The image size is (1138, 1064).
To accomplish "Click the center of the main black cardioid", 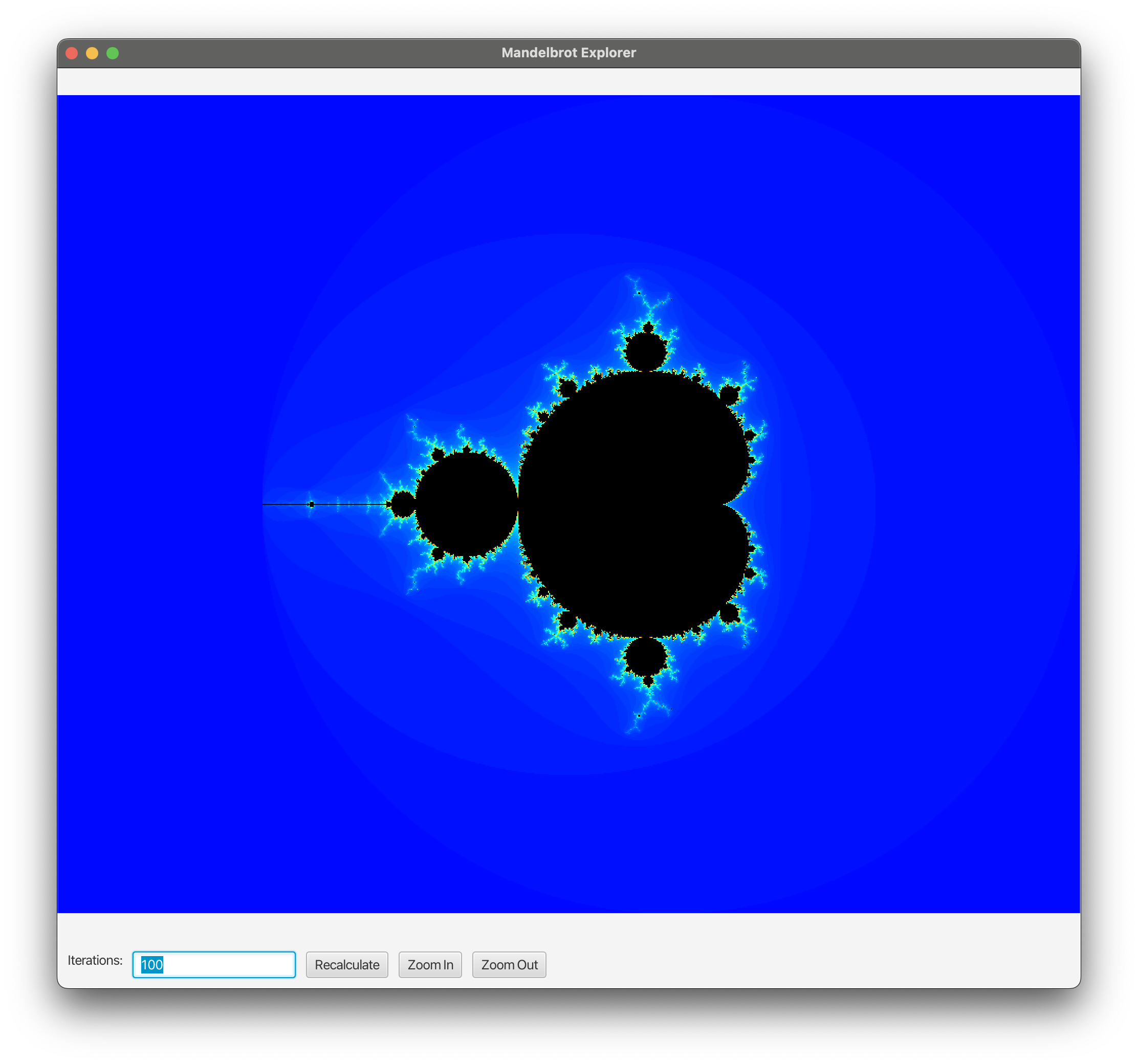I will (x=630, y=504).
